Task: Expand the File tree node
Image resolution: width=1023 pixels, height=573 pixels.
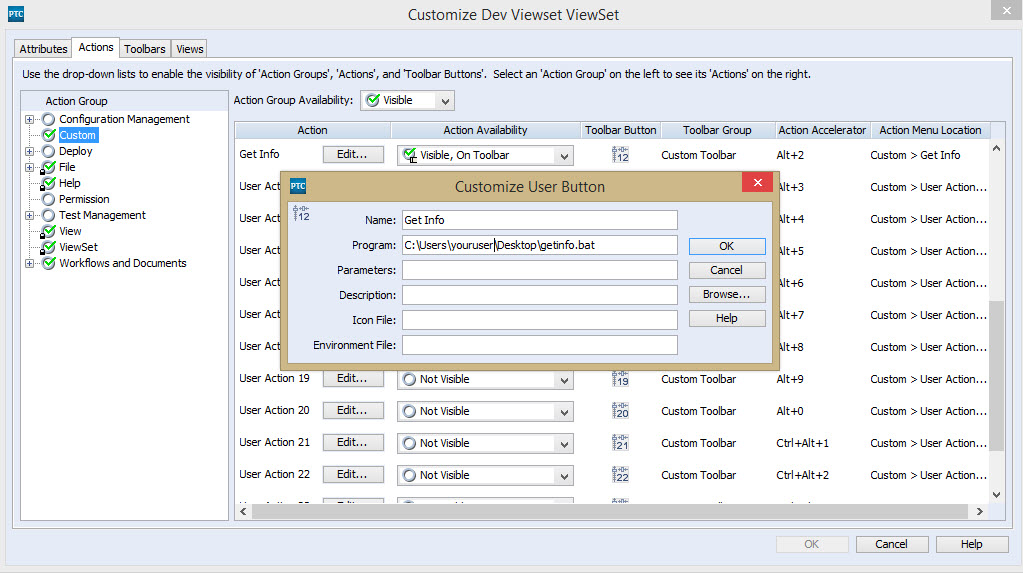Action: [29, 167]
